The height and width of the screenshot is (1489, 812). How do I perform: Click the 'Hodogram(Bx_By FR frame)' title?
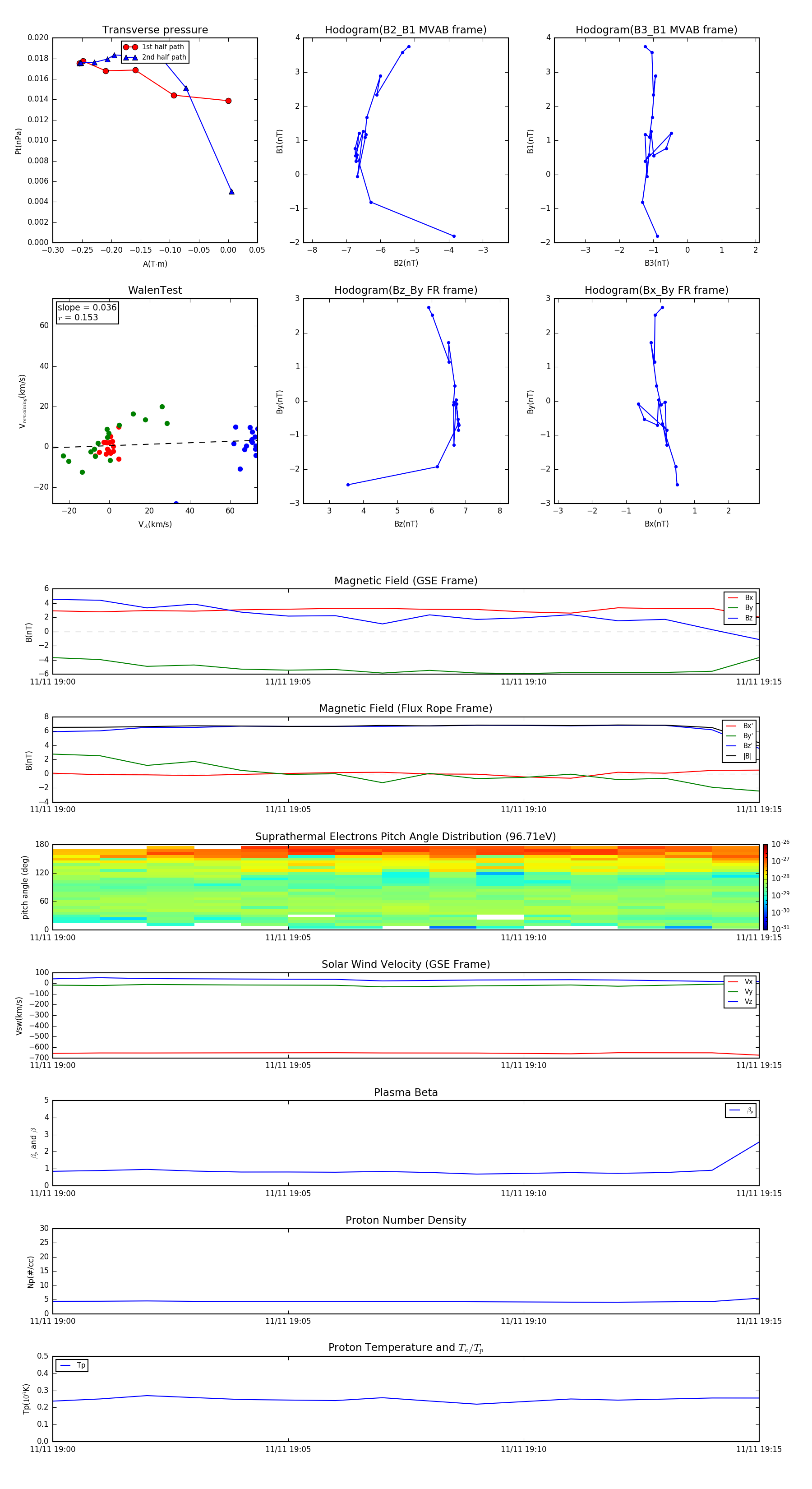pyautogui.click(x=656, y=290)
